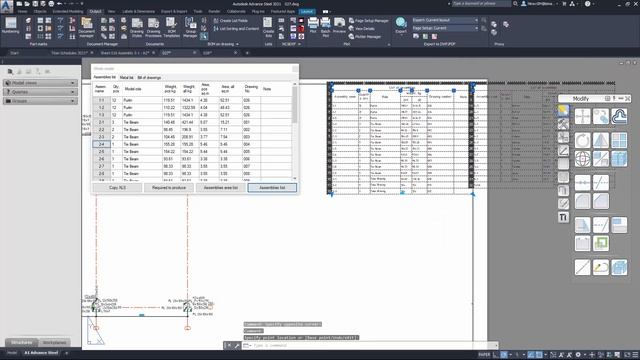Click the highlighted Assemblies list button
The width and height of the screenshot is (640, 360).
[x=272, y=188]
